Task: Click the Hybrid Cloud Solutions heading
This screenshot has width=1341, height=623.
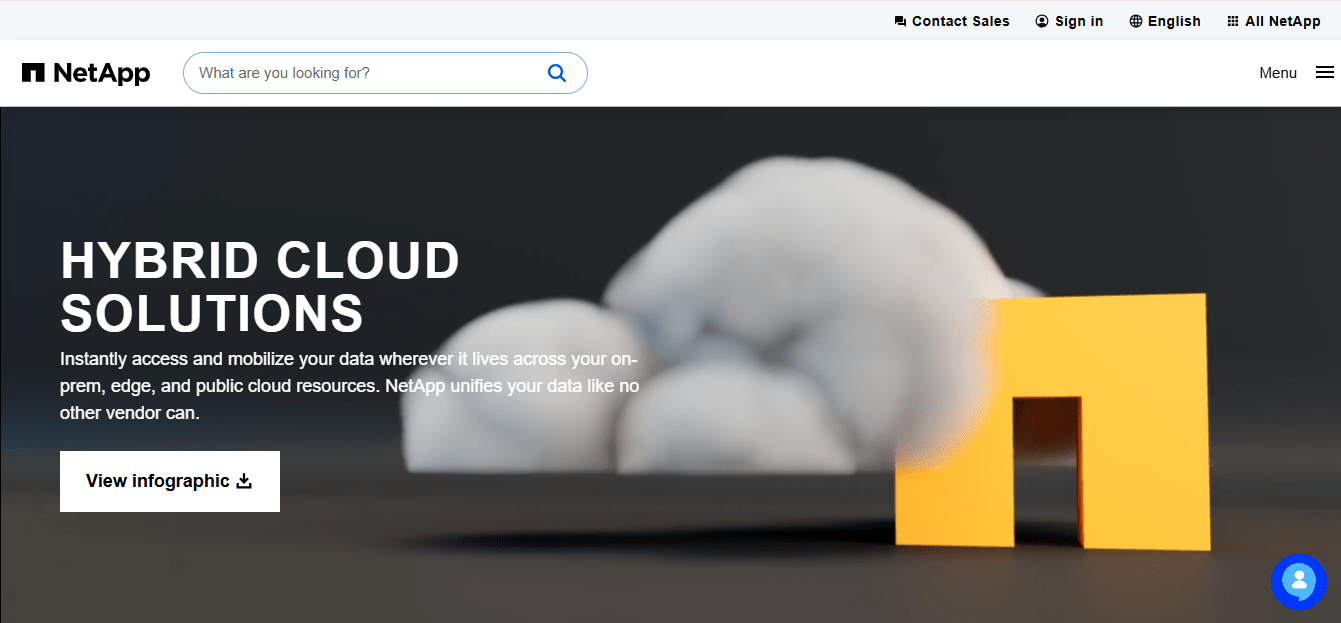Action: click(x=260, y=286)
